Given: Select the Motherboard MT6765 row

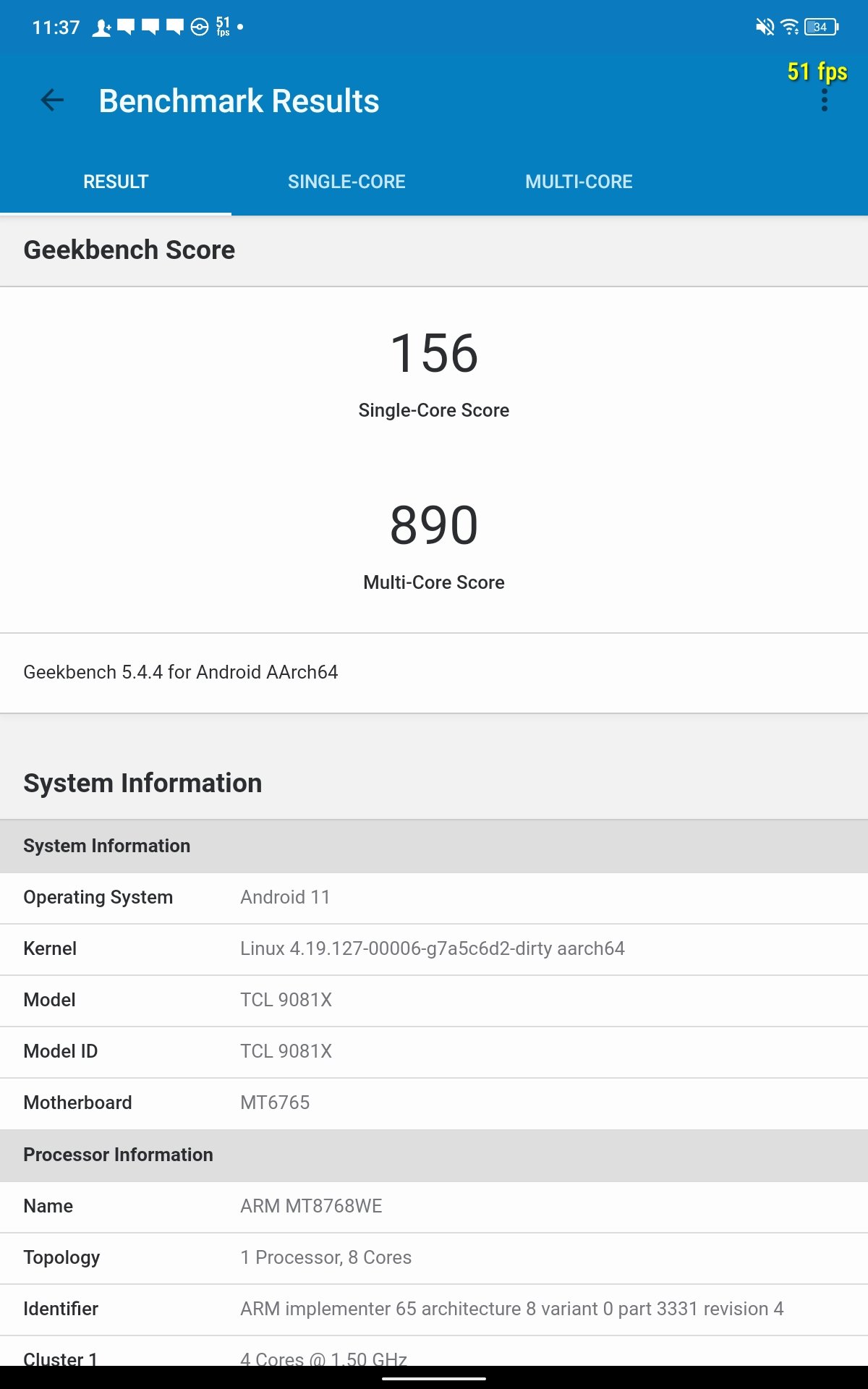Looking at the screenshot, I should (434, 1103).
